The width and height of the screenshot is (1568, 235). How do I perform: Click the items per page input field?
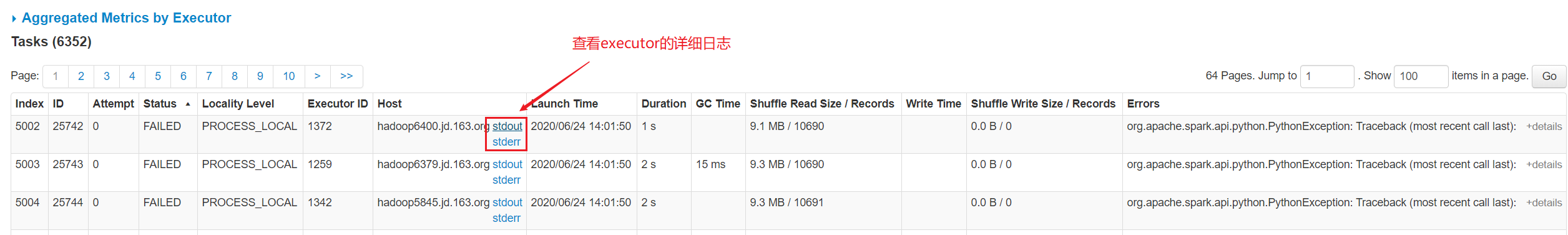(1421, 76)
